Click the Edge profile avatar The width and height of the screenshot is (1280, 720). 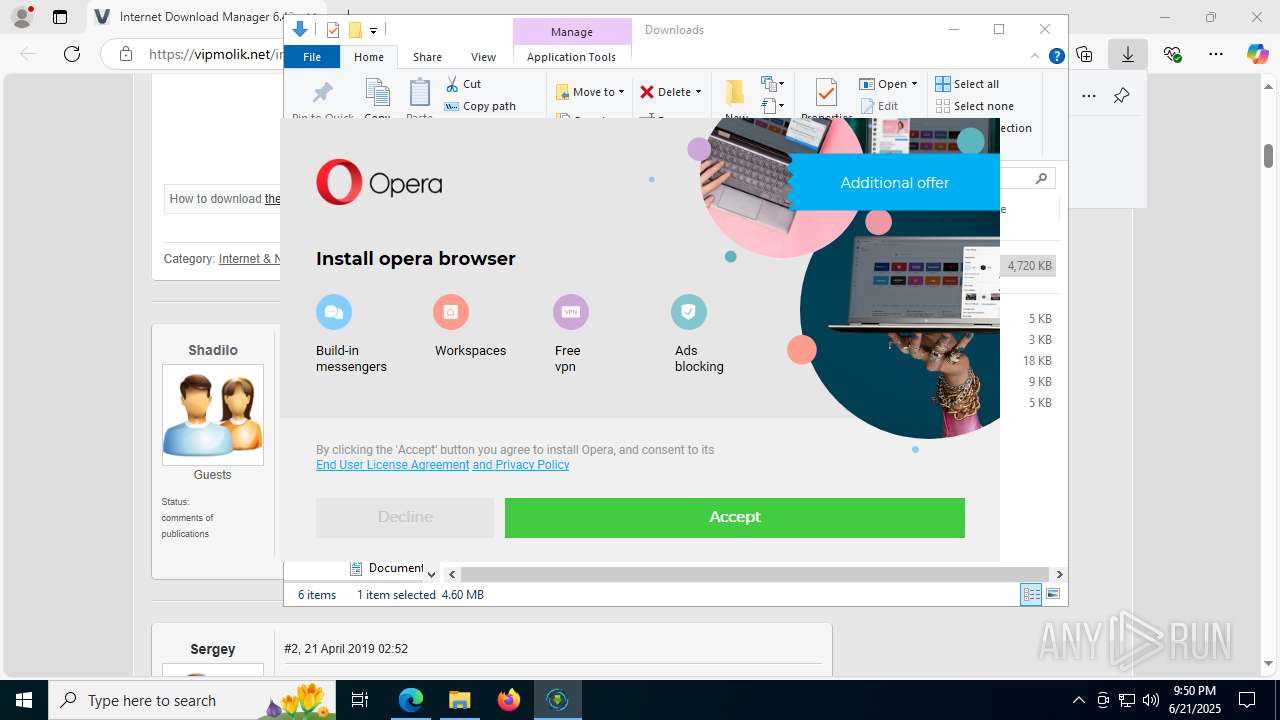click(21, 17)
